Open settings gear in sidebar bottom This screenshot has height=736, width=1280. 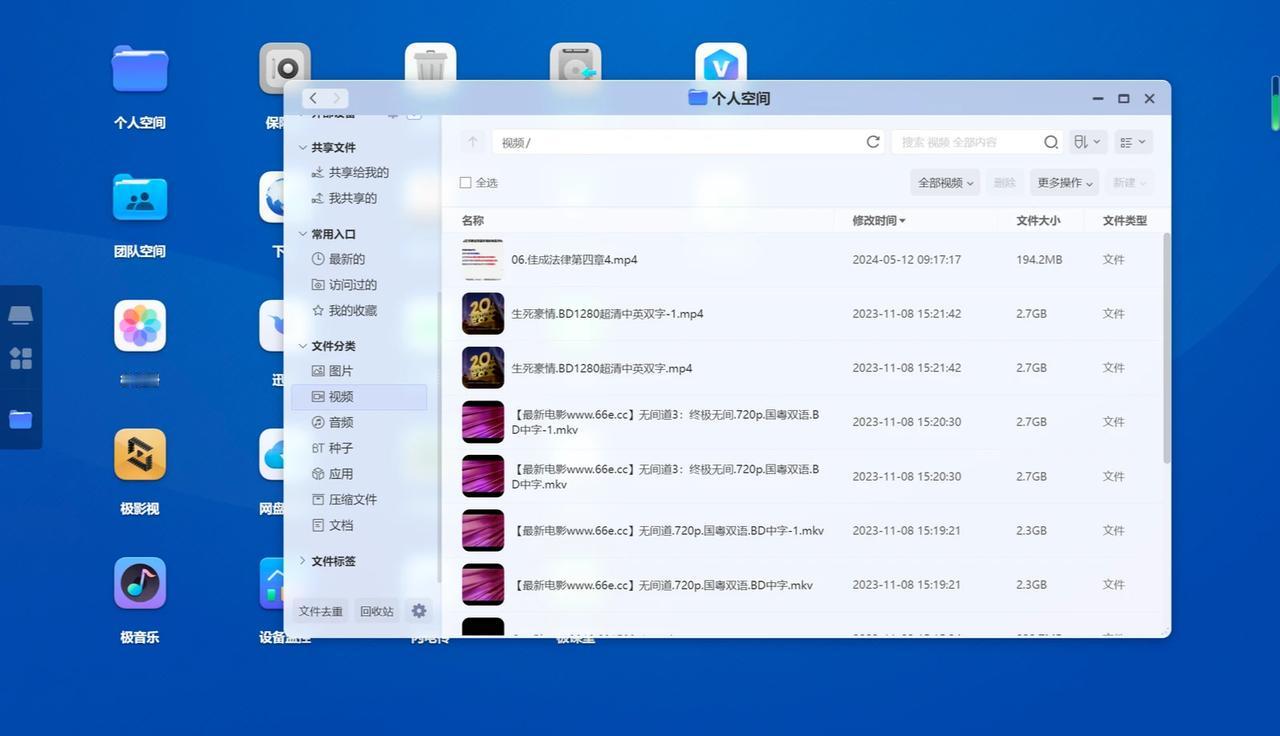pos(419,611)
